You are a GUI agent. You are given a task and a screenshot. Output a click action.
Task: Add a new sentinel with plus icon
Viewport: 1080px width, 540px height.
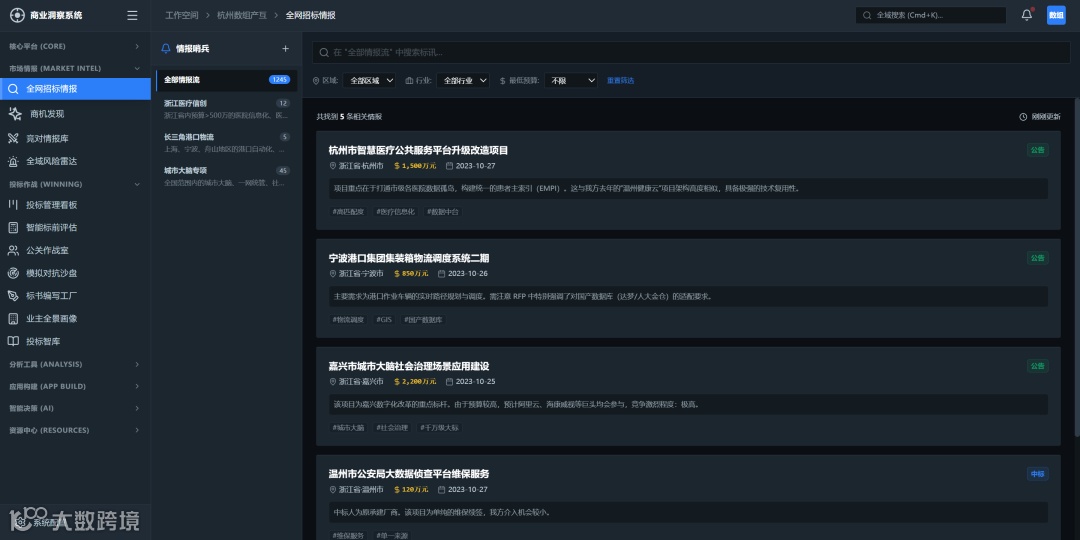tap(286, 49)
